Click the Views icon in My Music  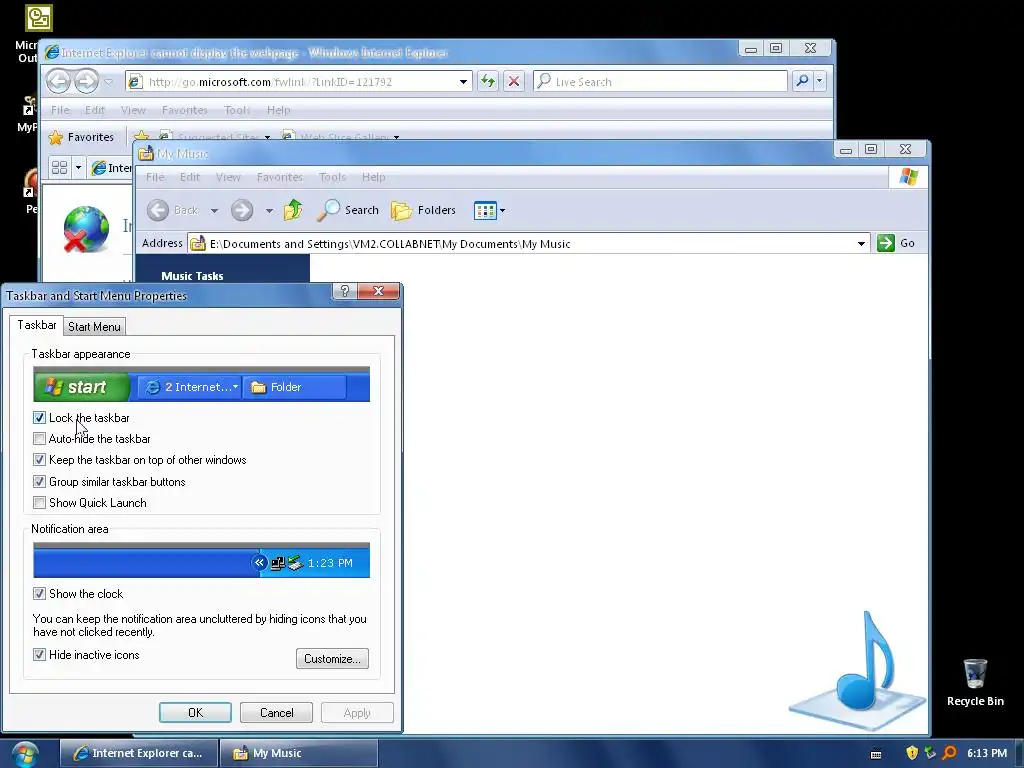coord(485,211)
